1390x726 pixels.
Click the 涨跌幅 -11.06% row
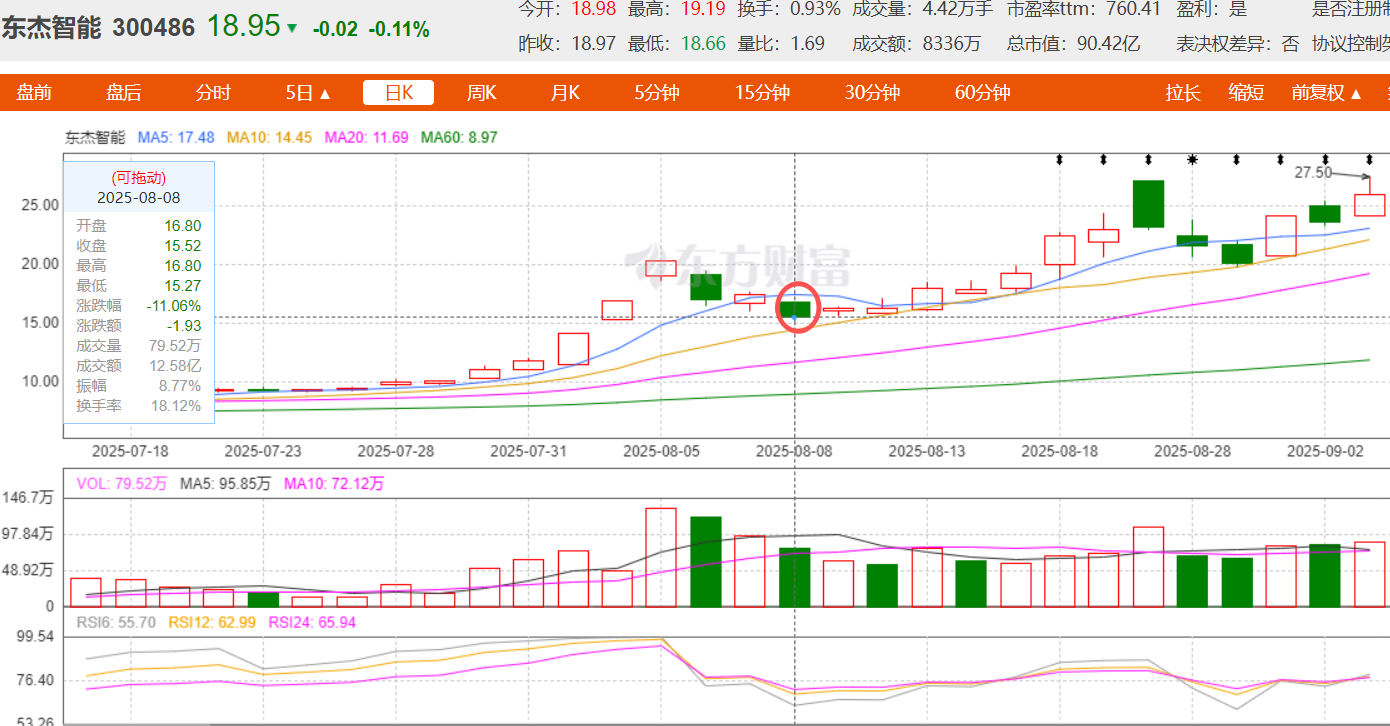[x=139, y=306]
